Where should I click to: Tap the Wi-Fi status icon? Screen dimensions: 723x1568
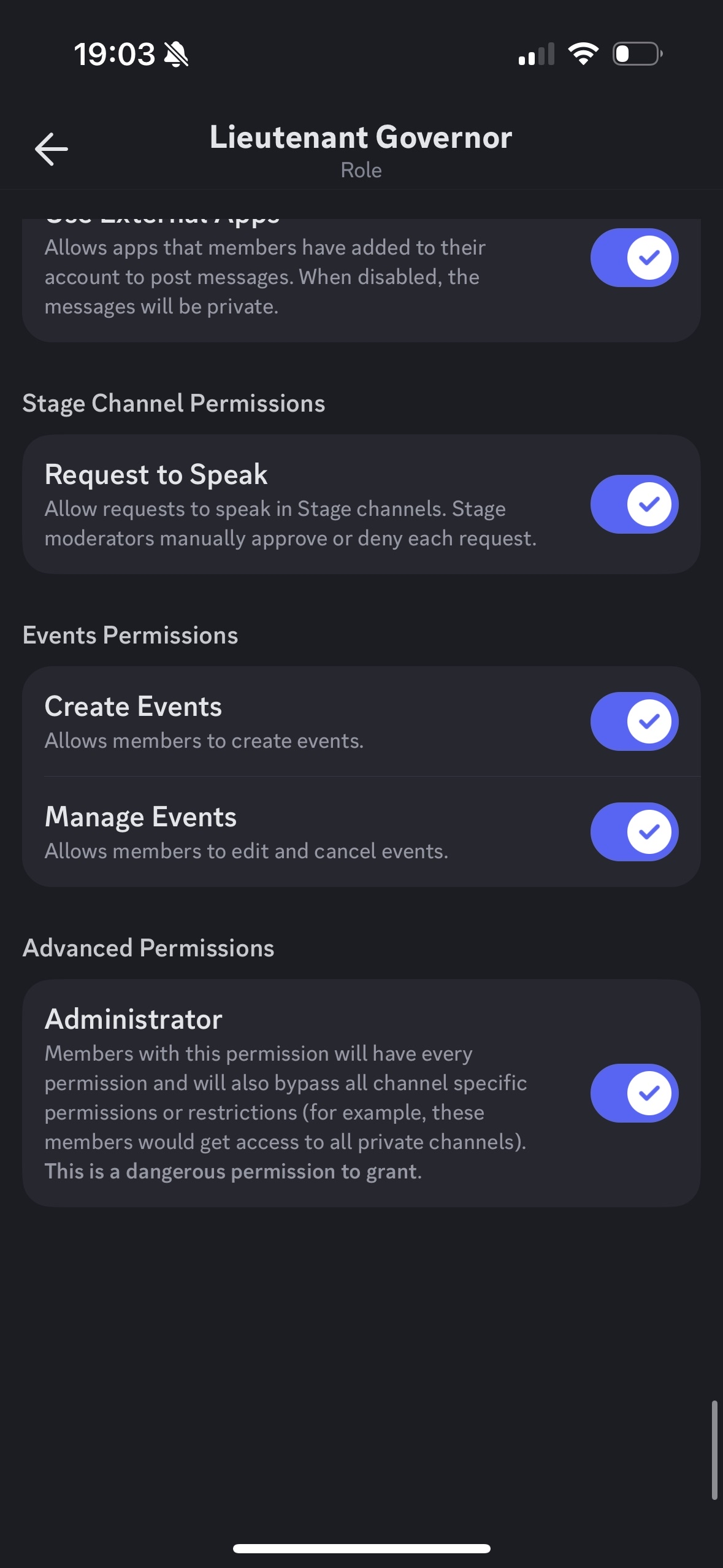(583, 54)
